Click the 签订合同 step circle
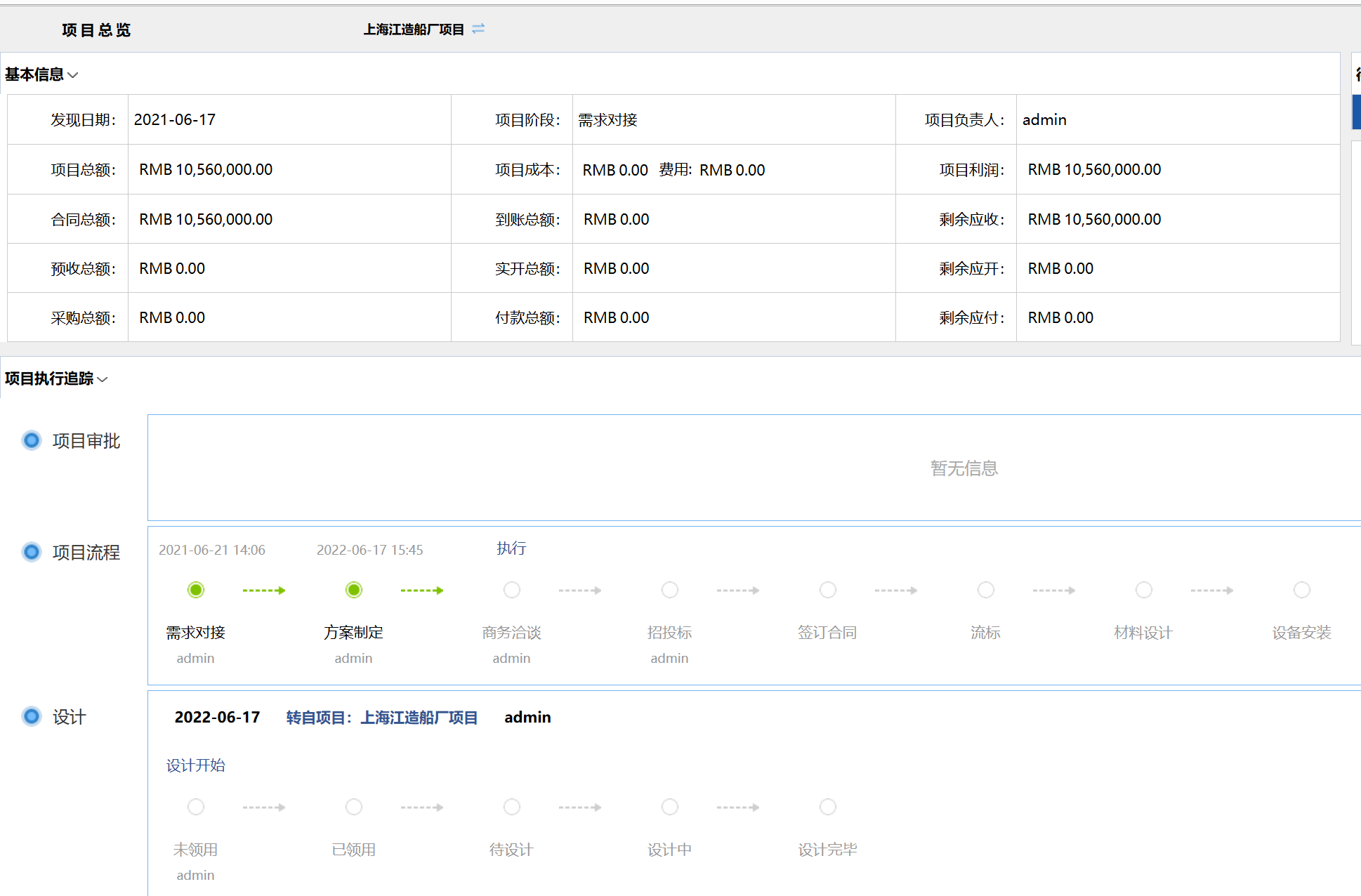 [x=828, y=590]
